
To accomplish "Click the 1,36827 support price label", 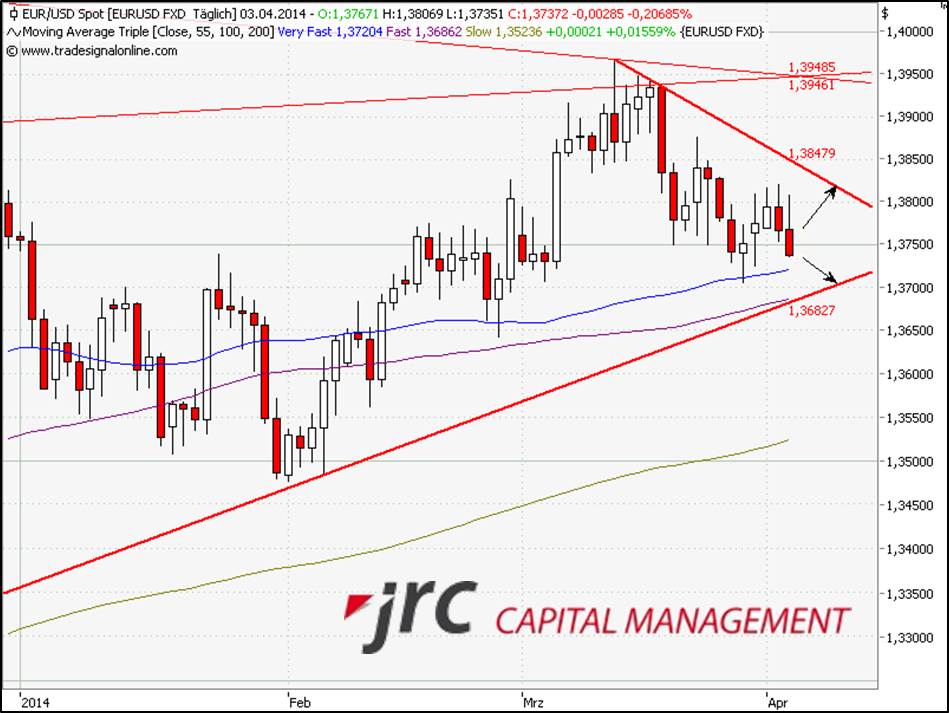I will coord(811,311).
